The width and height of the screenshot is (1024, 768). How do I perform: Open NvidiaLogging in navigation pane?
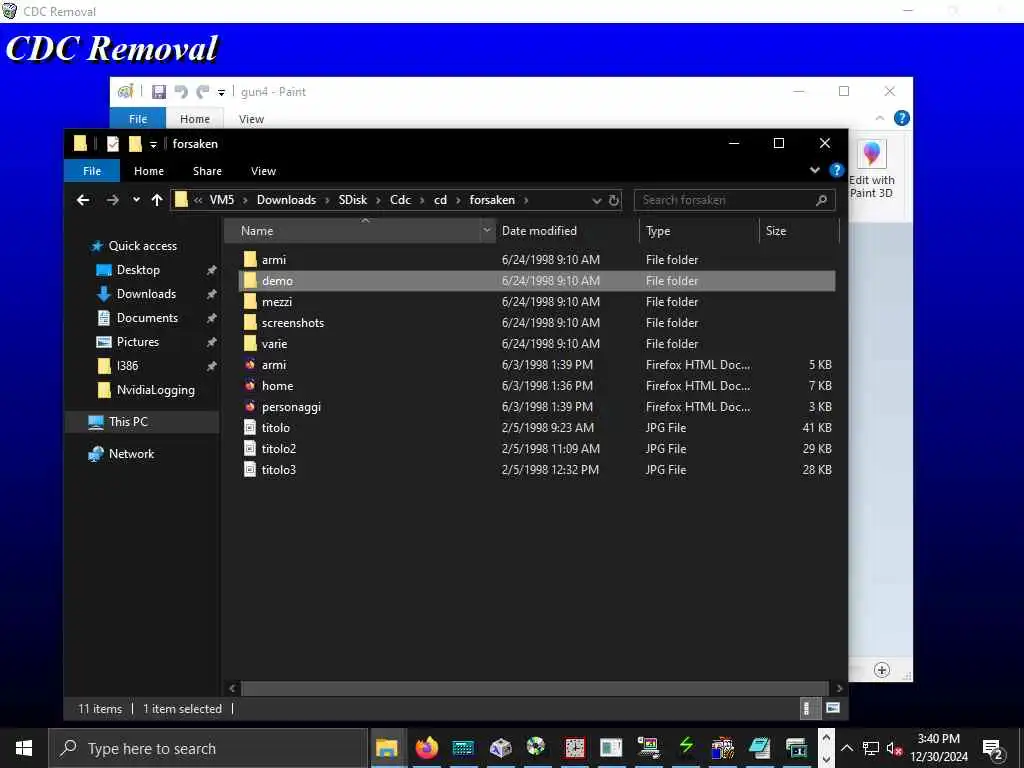pos(155,390)
